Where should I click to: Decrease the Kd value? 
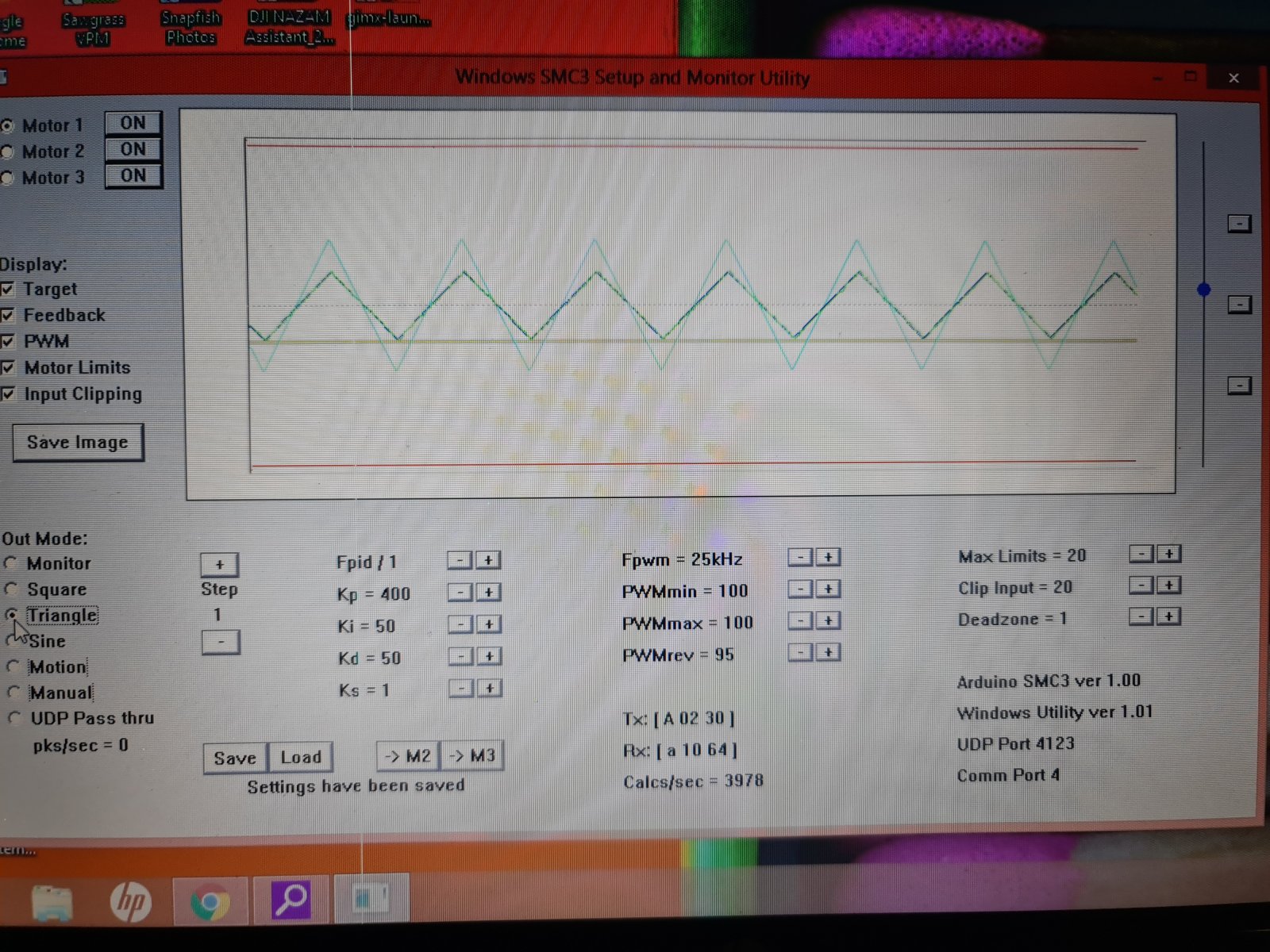point(461,656)
